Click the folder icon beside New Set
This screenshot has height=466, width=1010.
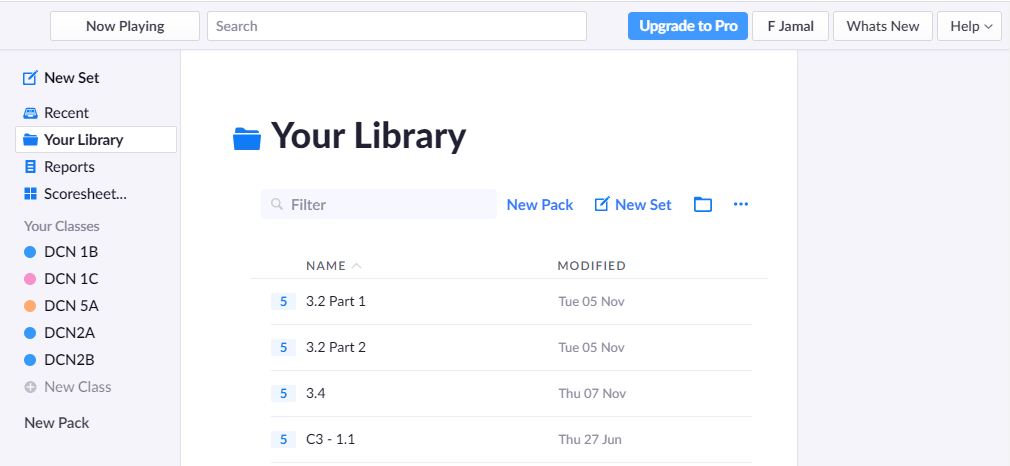click(x=703, y=205)
